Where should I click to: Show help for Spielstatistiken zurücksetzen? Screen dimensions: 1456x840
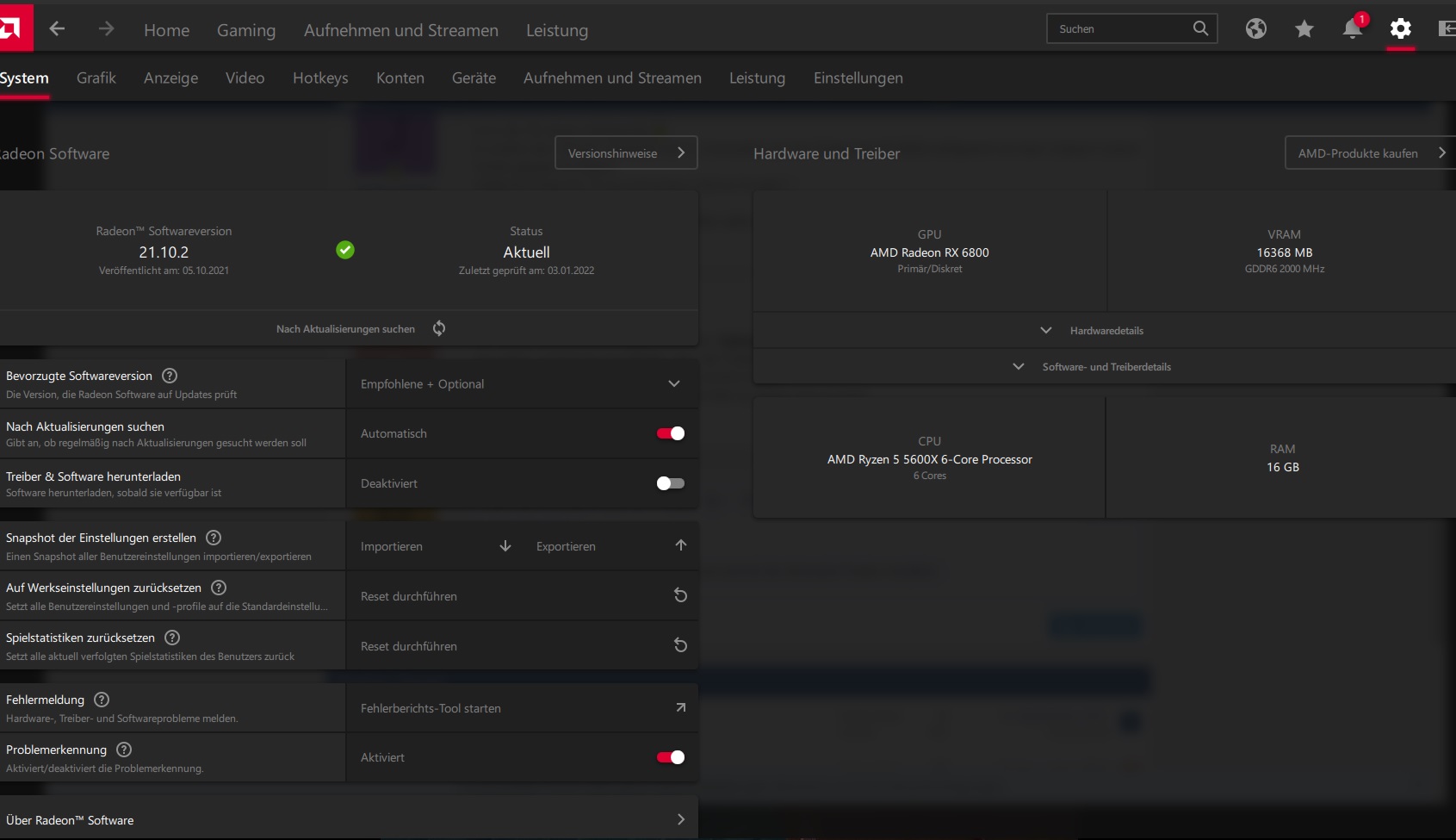172,638
